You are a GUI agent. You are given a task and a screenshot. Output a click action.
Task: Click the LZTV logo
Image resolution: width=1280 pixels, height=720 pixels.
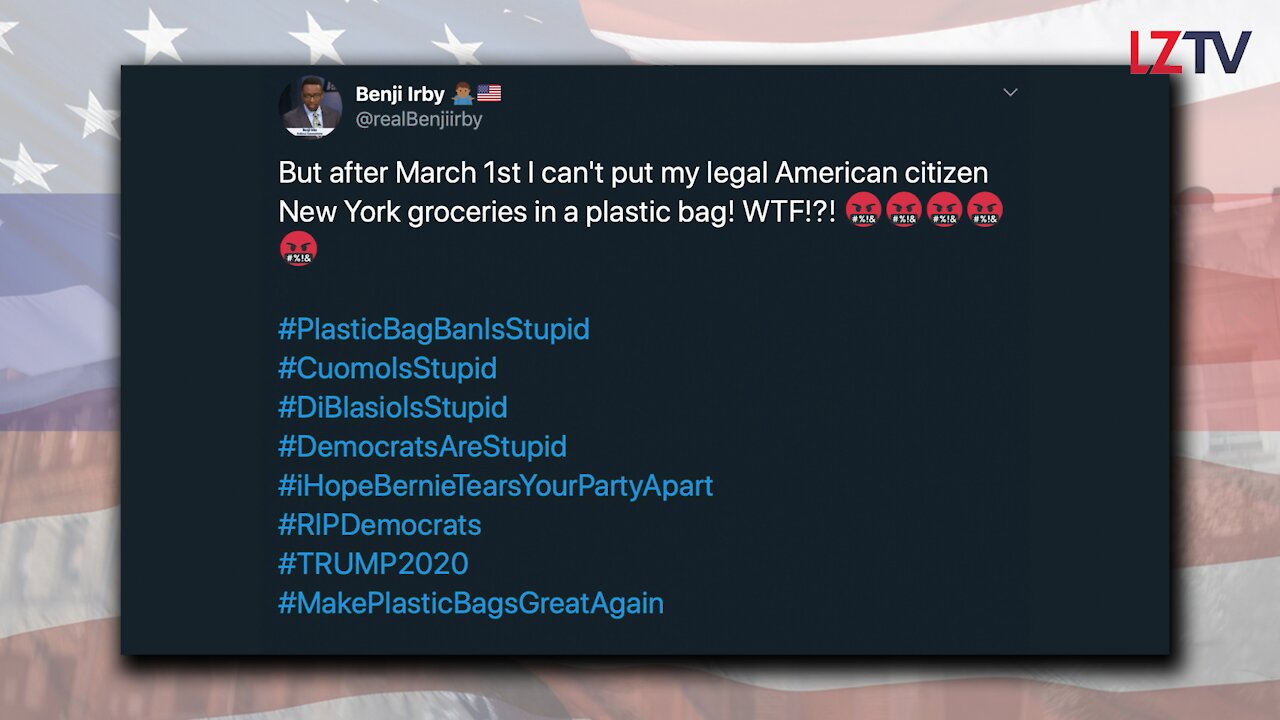[1190, 52]
